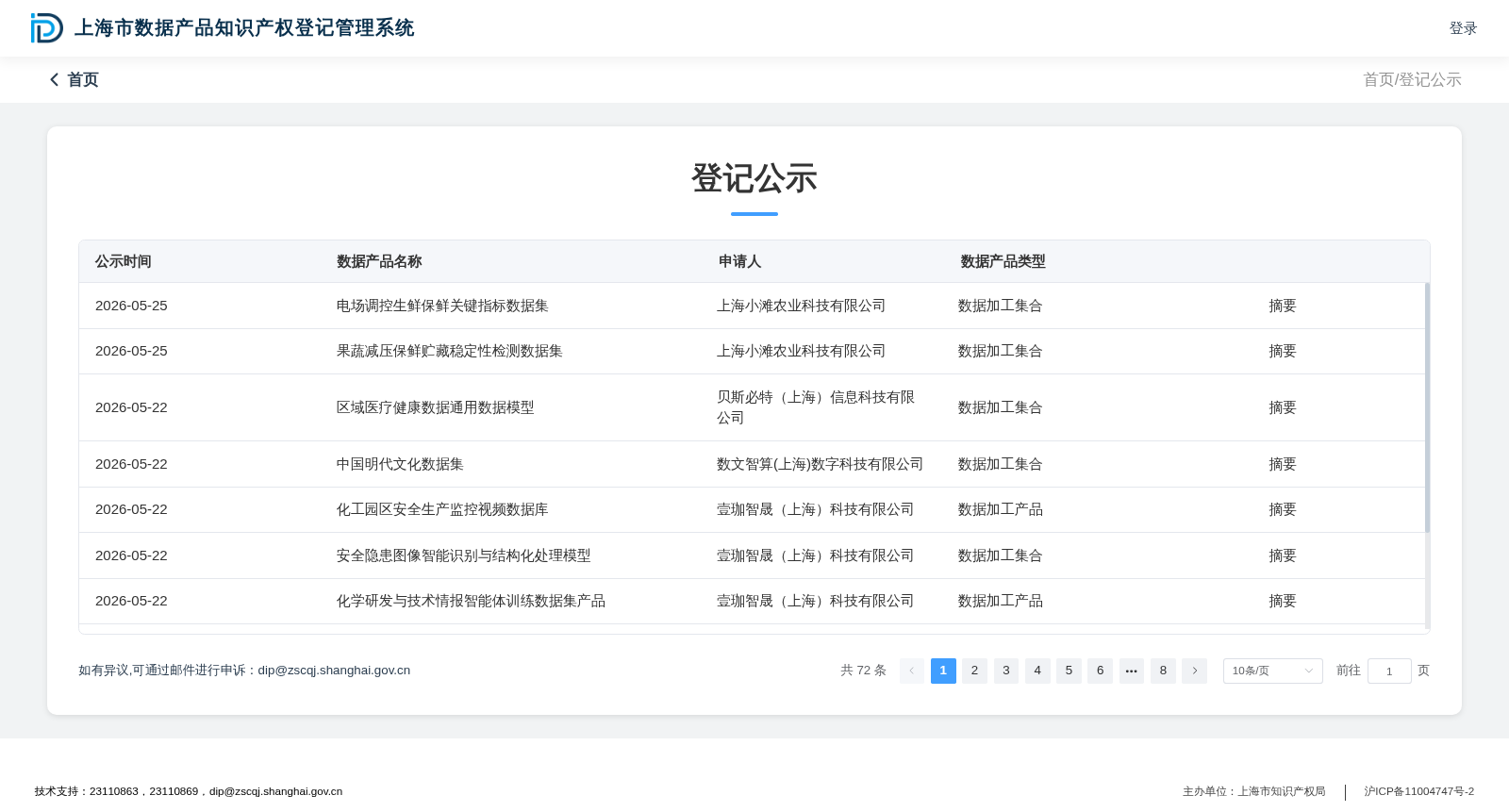
Task: Click the complaint email dip@zscqj.shanghai.gov.cn notice
Action: click(x=244, y=671)
